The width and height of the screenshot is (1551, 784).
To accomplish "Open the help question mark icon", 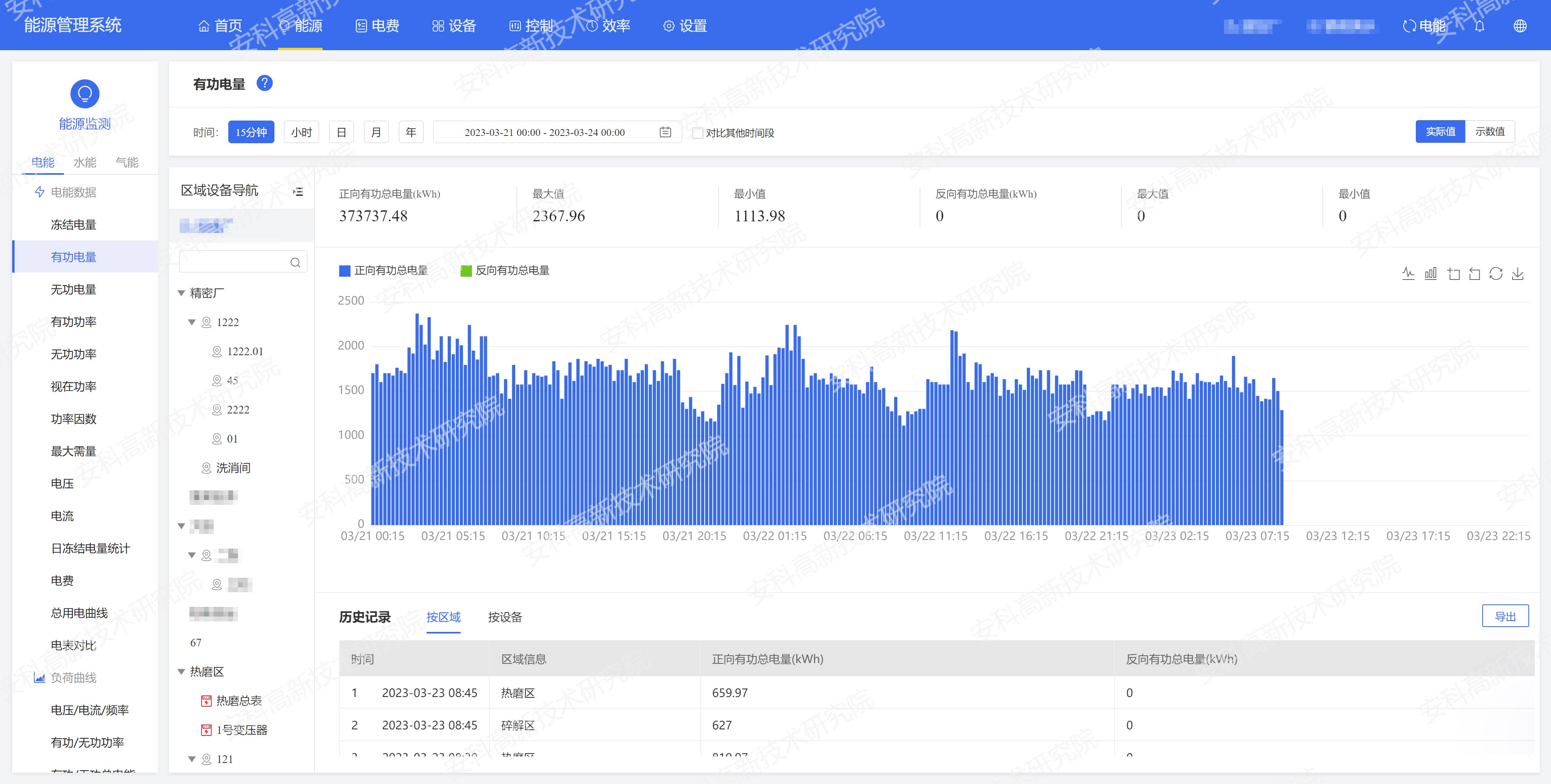I will pos(264,83).
